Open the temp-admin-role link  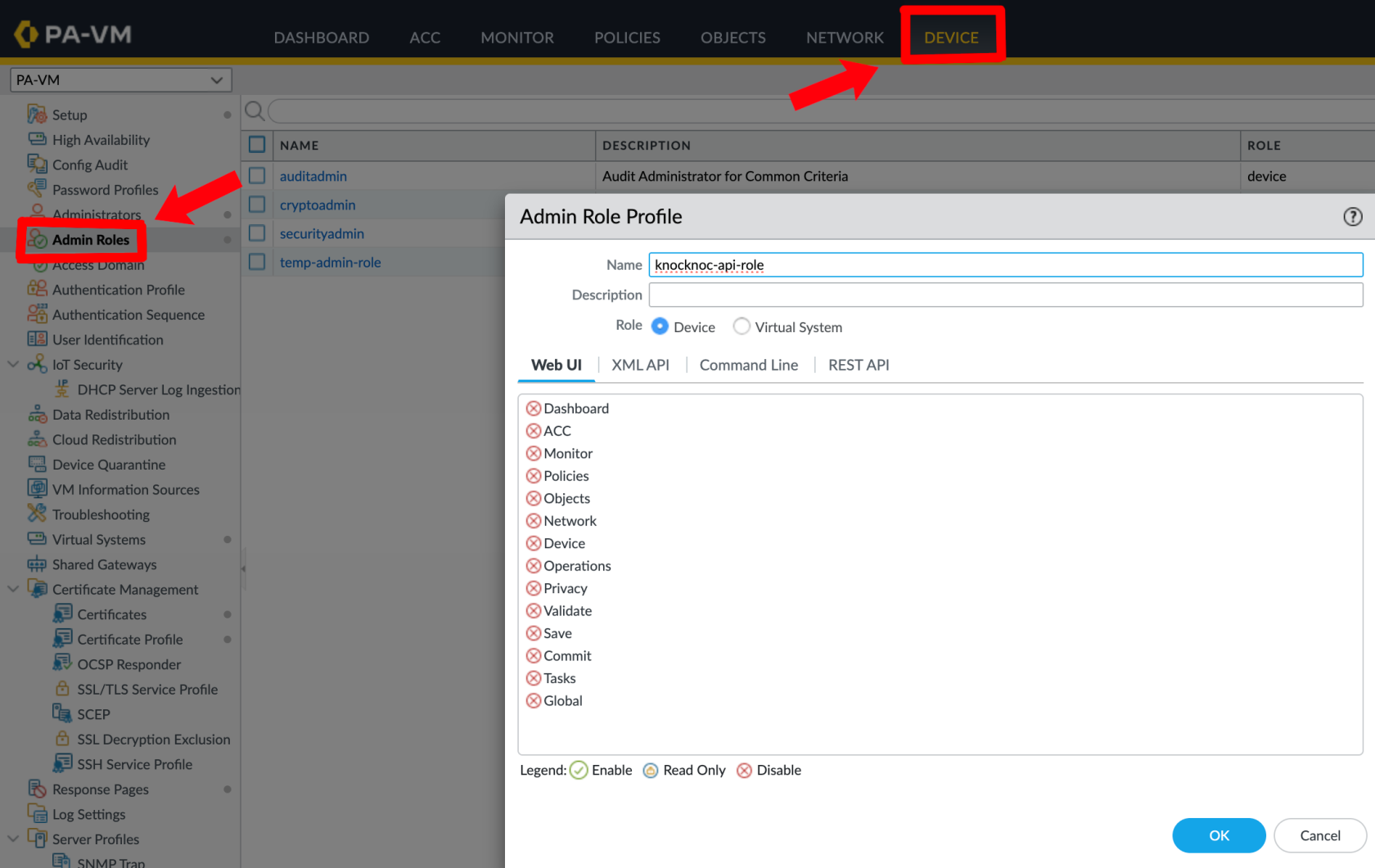(330, 263)
